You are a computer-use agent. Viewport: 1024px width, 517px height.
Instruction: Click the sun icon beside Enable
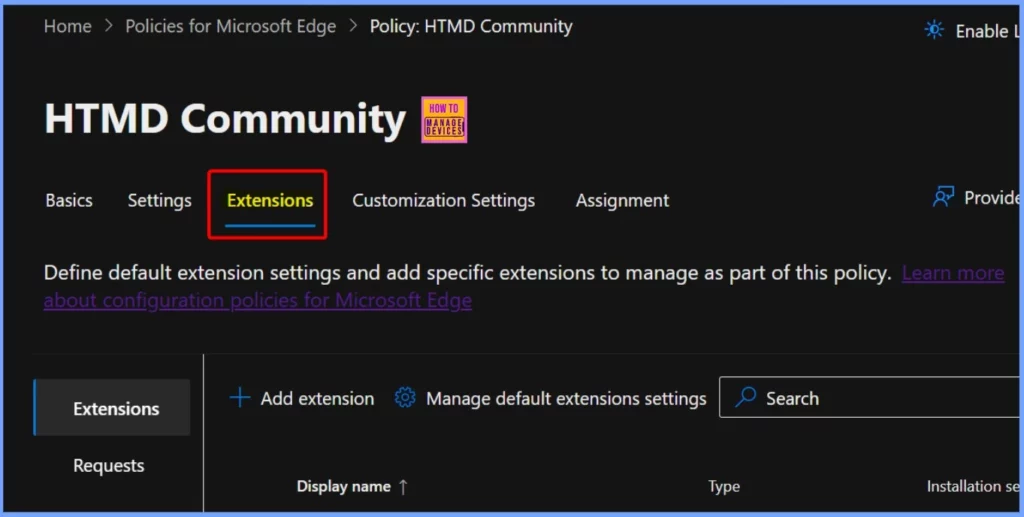tap(934, 30)
